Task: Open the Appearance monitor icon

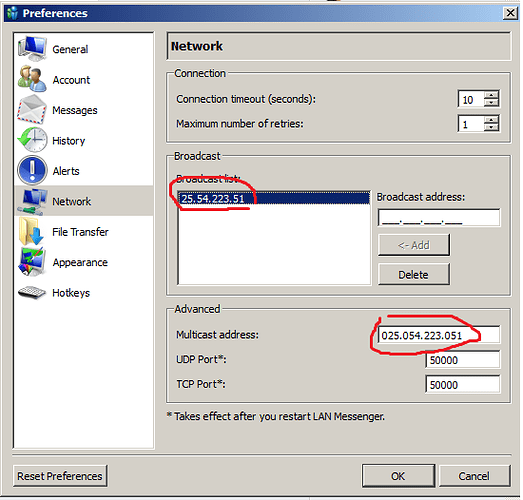Action: click(32, 262)
